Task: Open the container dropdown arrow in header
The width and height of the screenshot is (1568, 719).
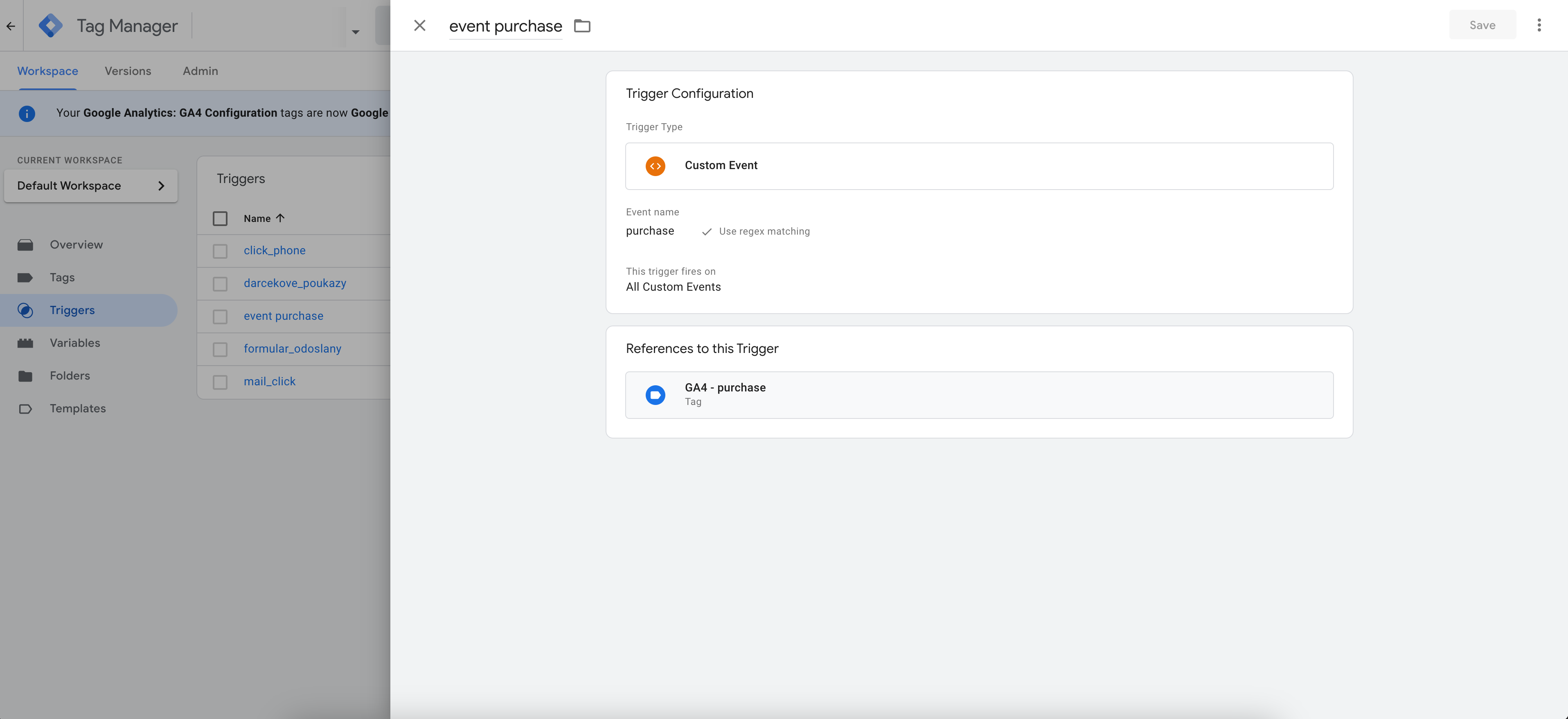Action: pyautogui.click(x=356, y=32)
